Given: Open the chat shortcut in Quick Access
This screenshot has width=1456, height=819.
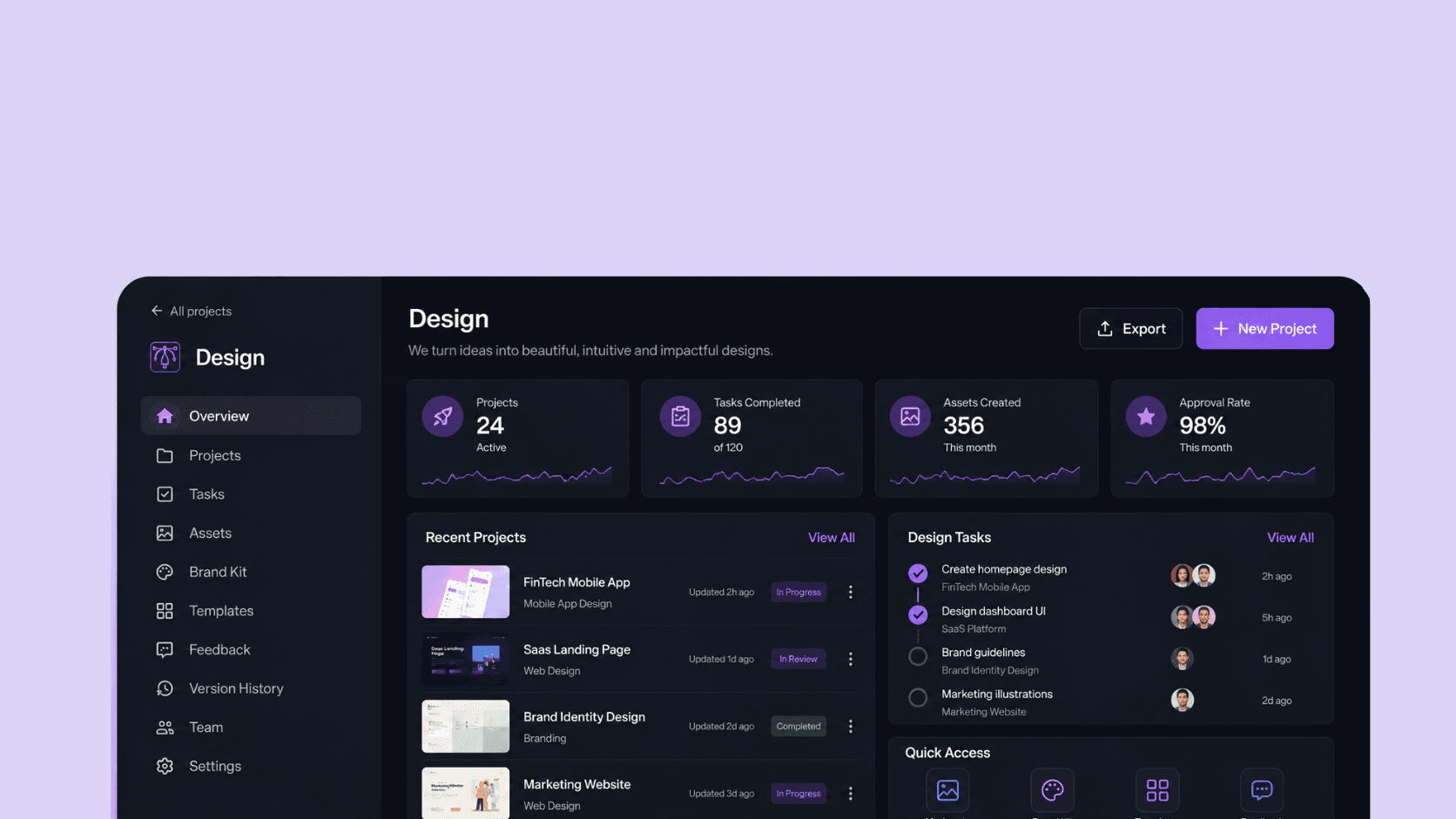Looking at the screenshot, I should pos(1262,789).
